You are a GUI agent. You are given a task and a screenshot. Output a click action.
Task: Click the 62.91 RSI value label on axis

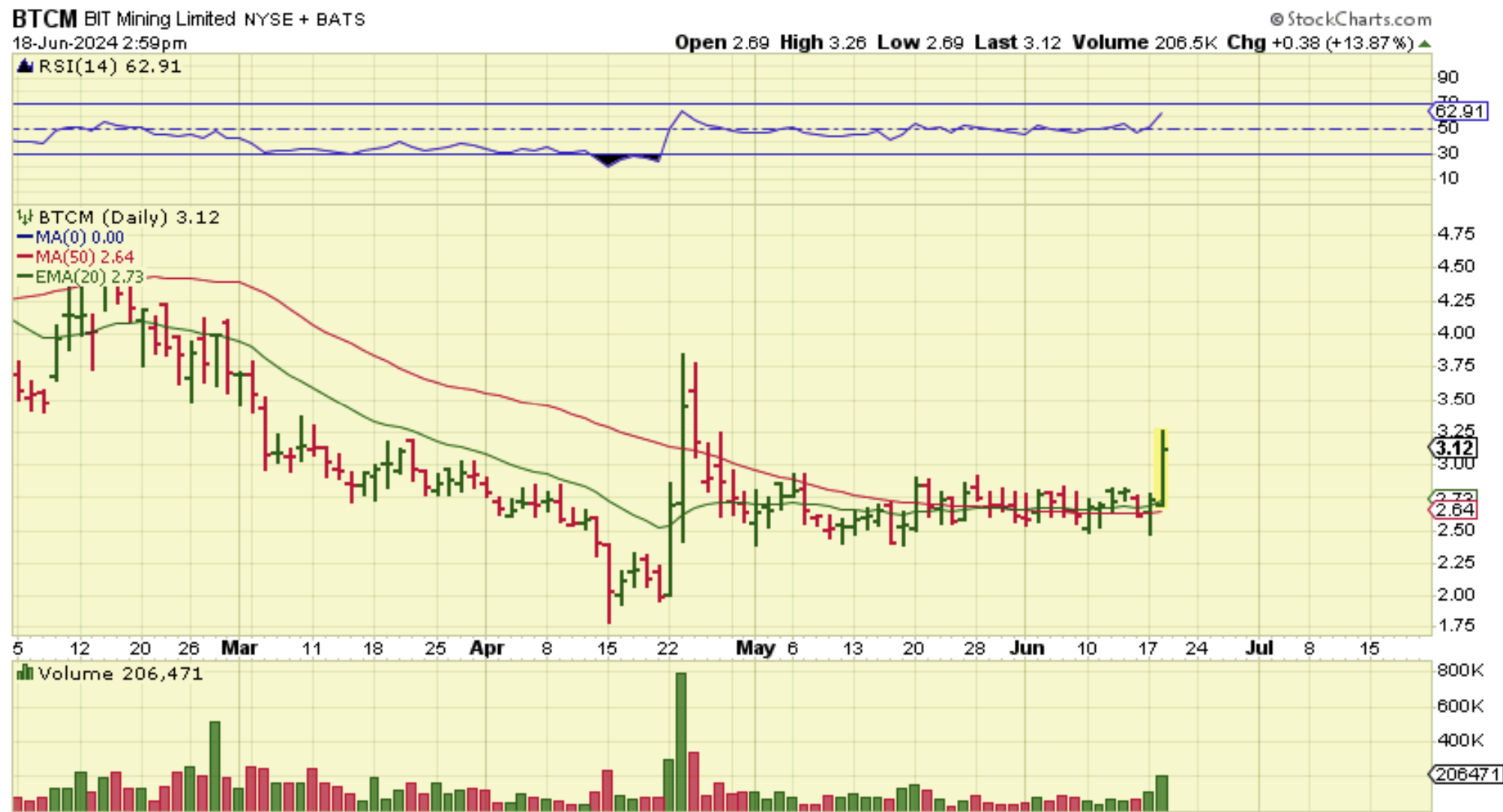[1458, 112]
